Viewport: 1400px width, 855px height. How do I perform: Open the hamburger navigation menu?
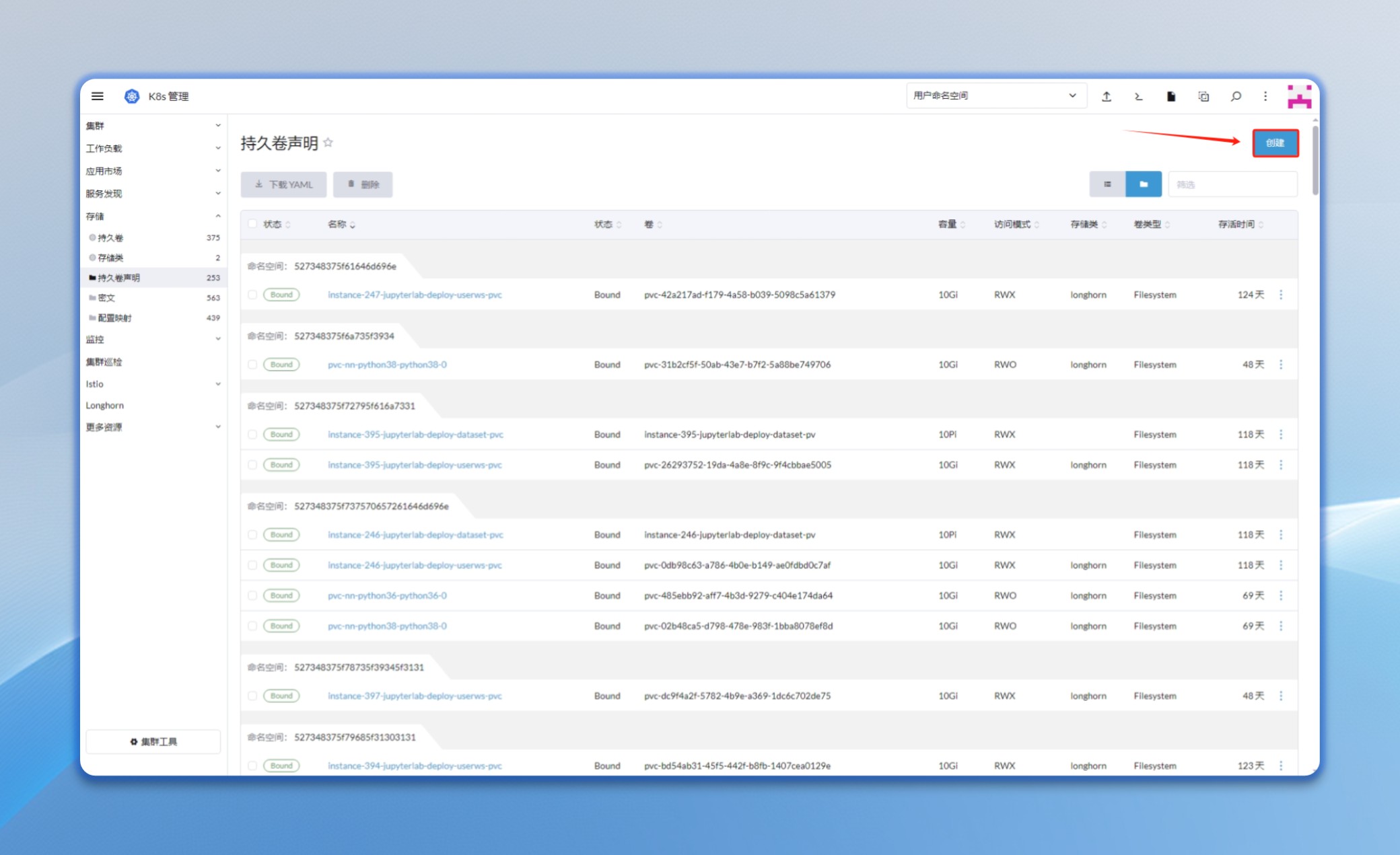click(98, 96)
